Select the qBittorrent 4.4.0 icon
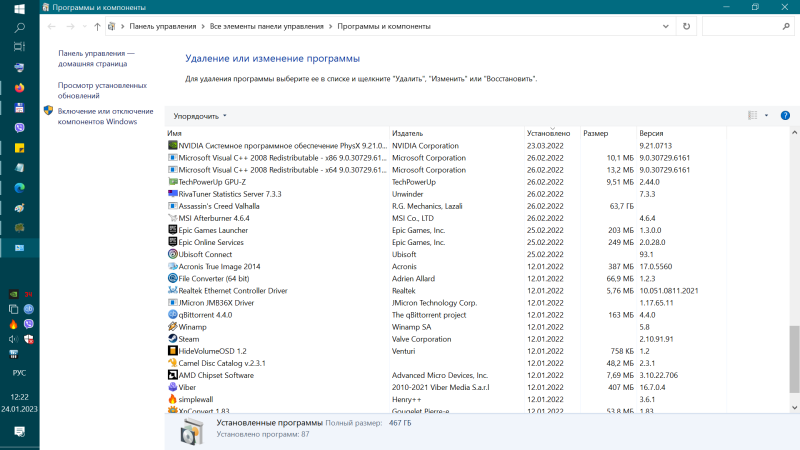 172,315
